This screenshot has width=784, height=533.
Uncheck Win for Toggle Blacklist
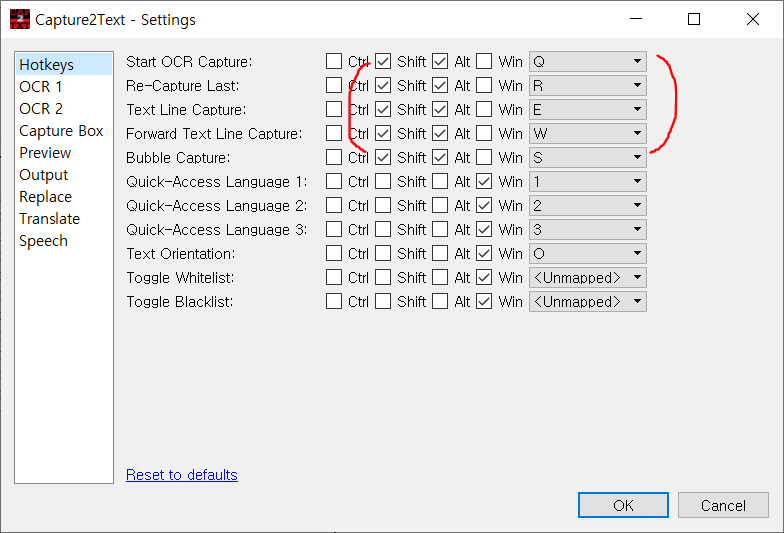coord(484,301)
